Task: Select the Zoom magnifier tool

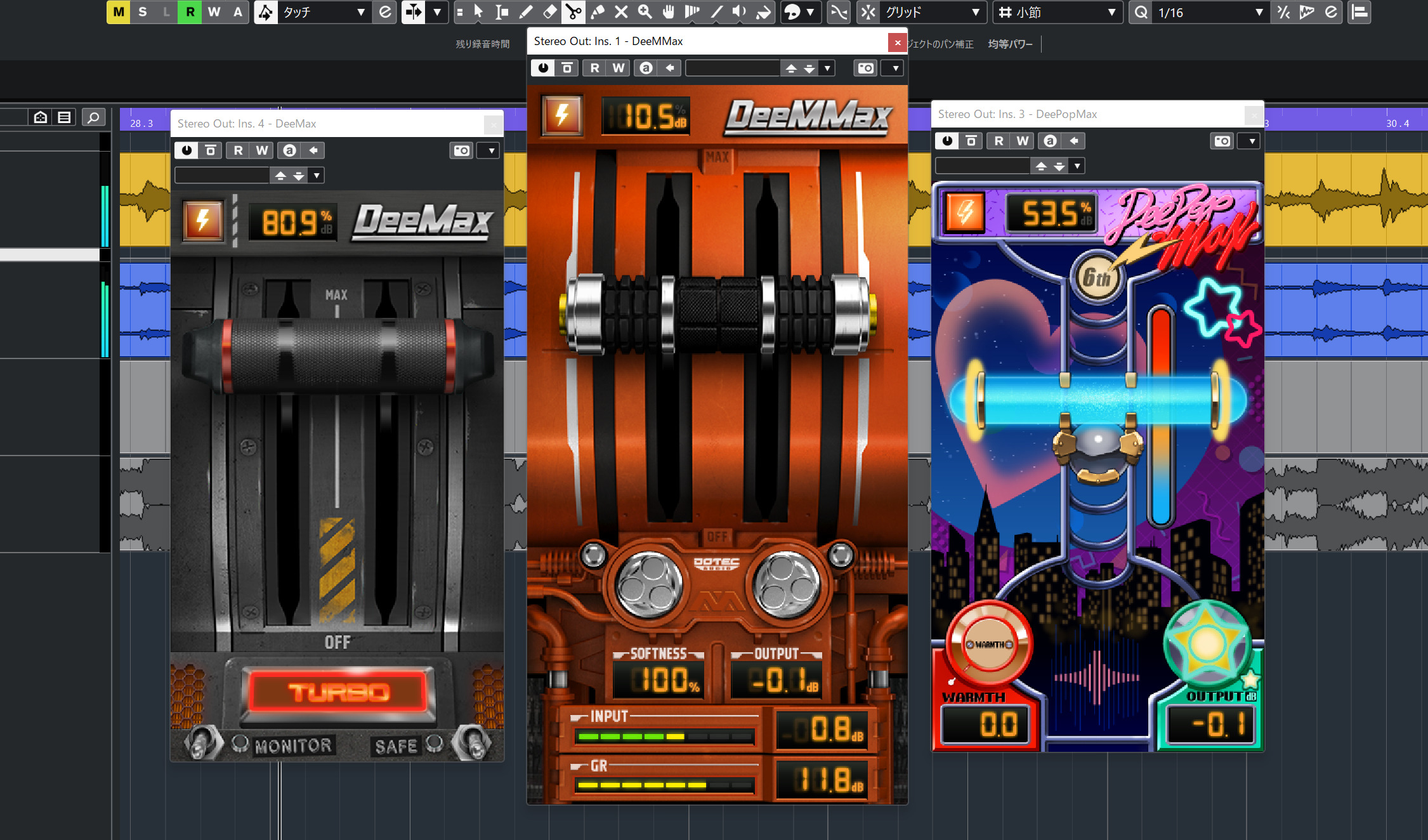Action: click(645, 12)
